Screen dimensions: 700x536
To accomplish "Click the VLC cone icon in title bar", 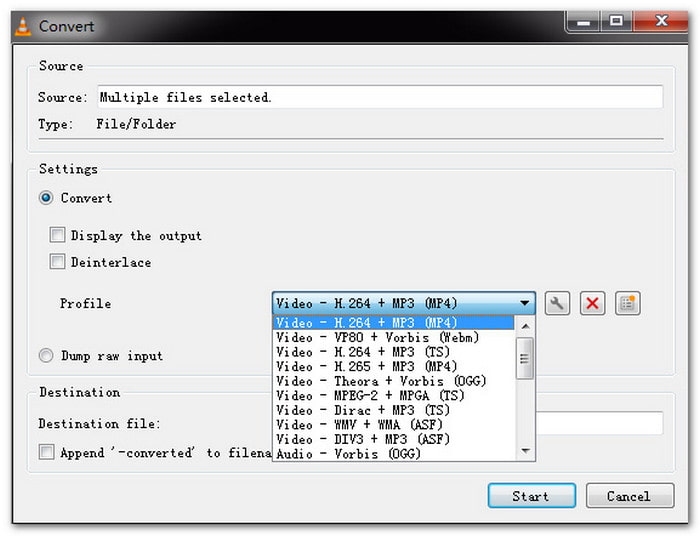I will point(23,26).
